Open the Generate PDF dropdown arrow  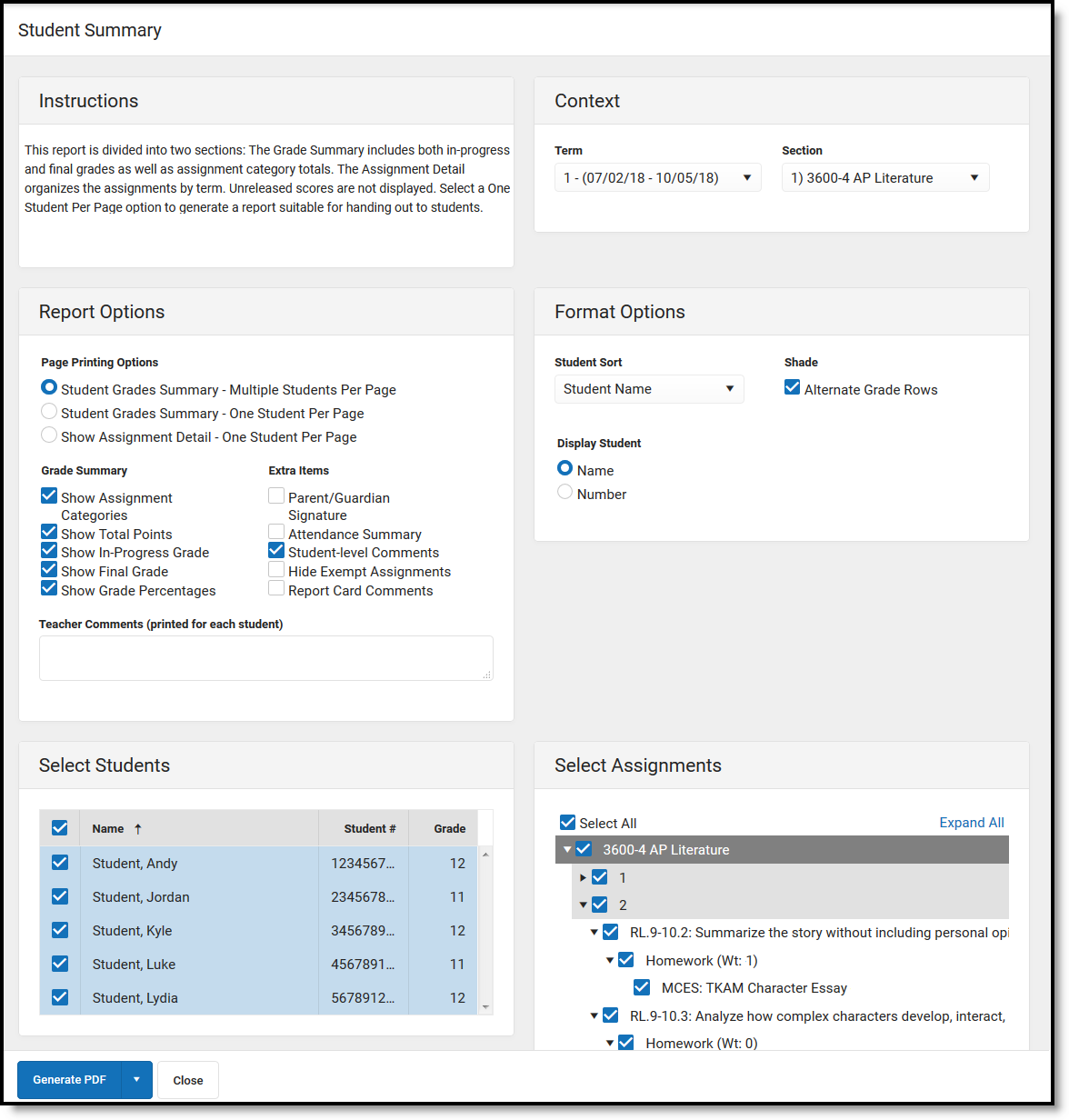136,1080
